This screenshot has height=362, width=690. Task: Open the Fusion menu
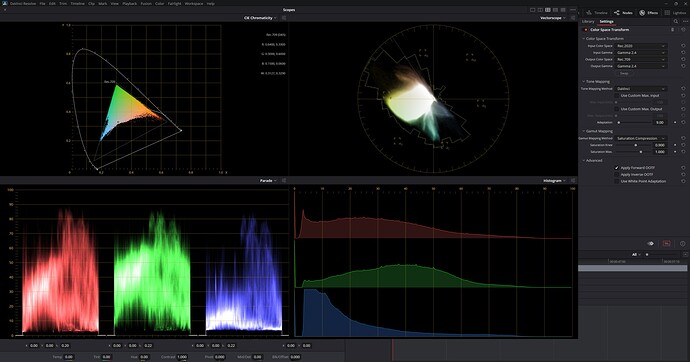click(146, 4)
